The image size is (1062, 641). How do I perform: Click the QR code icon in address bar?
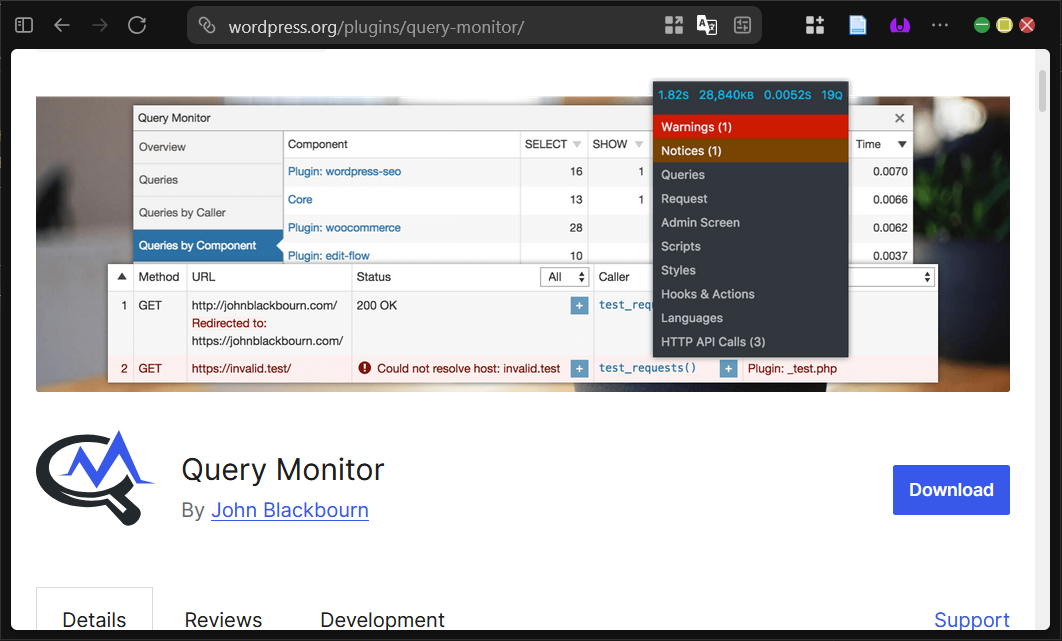pos(674,26)
